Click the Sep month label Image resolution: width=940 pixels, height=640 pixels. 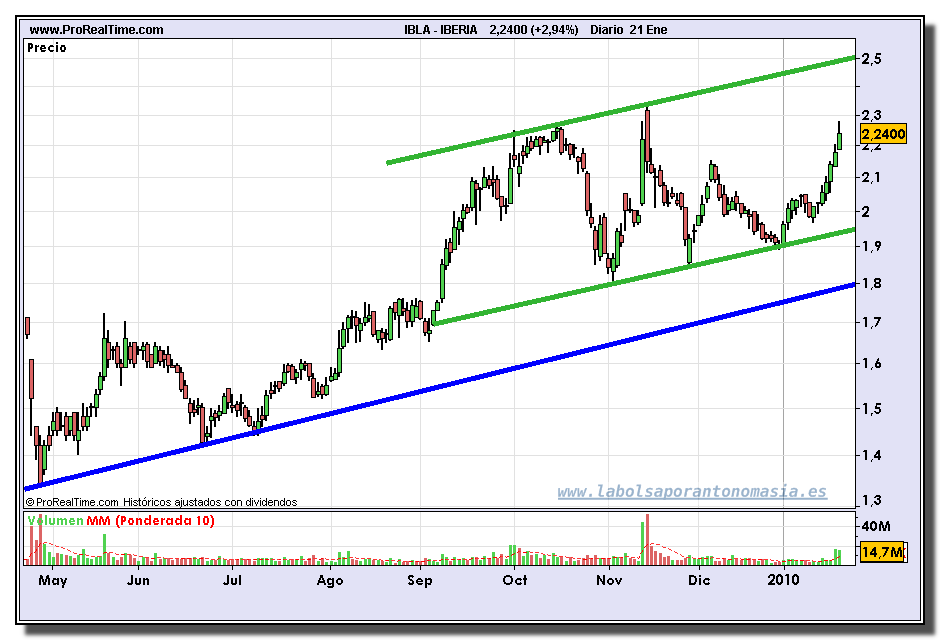420,580
